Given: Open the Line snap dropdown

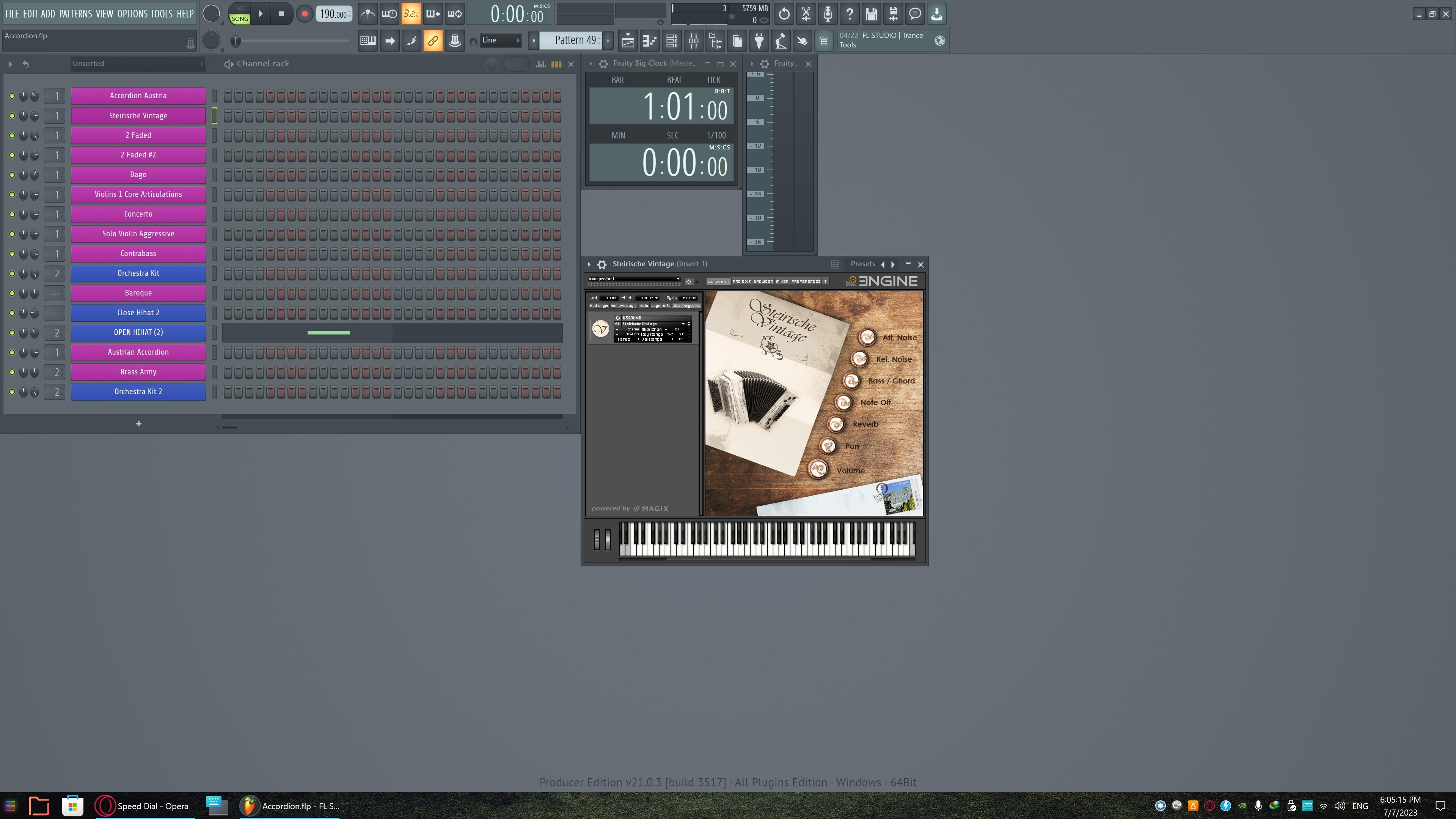Looking at the screenshot, I should pos(501,40).
